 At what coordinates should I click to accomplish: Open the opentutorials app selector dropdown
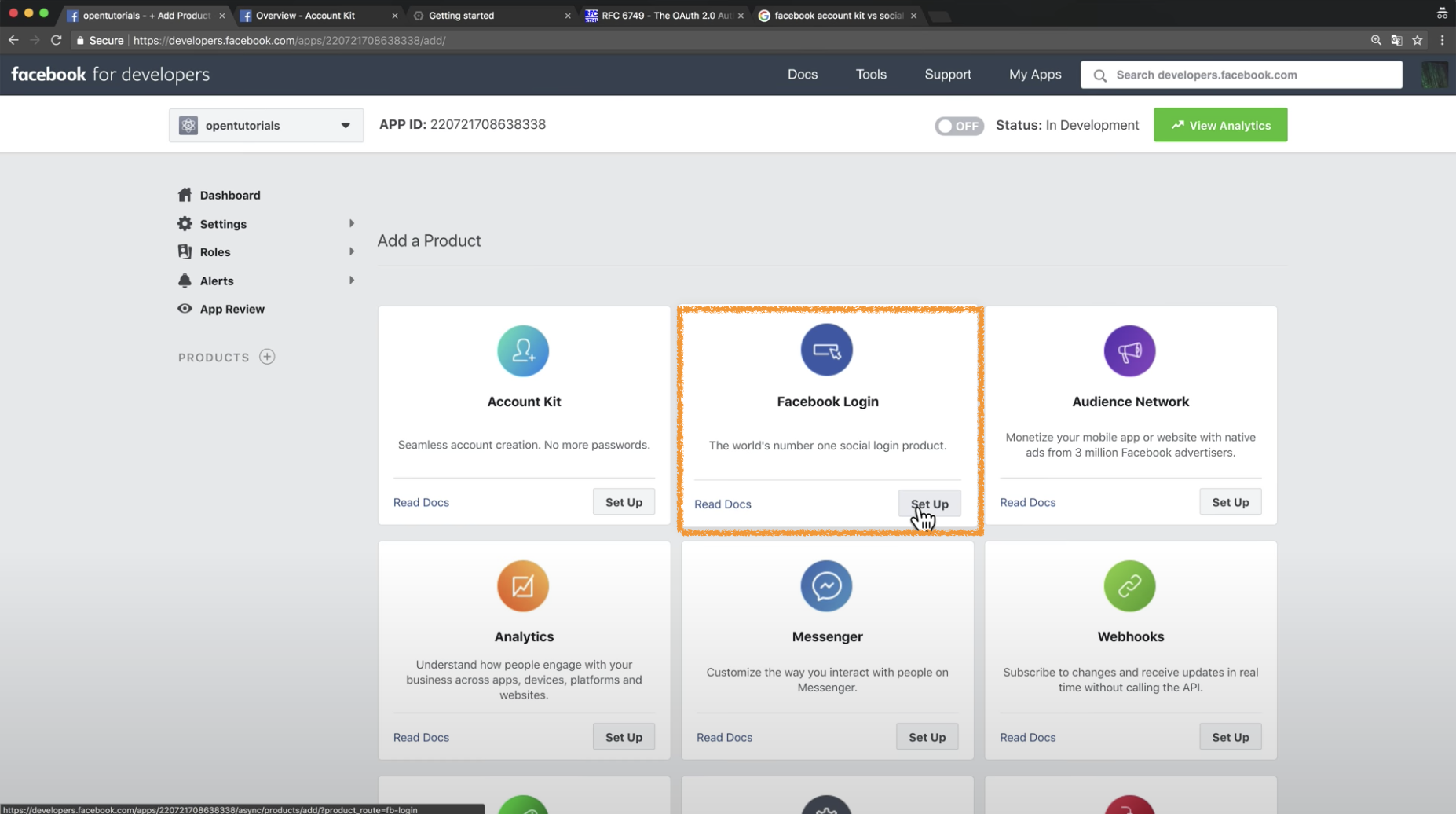click(266, 125)
